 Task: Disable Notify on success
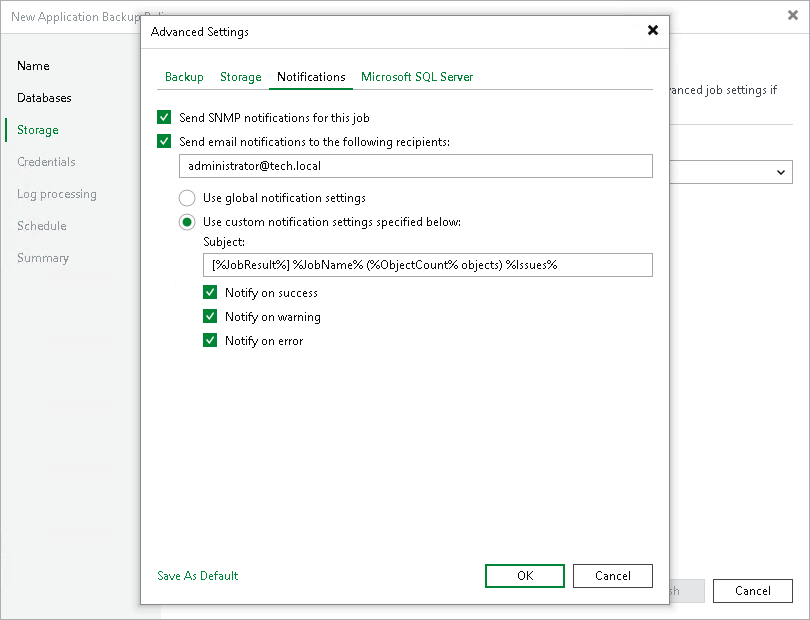click(x=210, y=292)
